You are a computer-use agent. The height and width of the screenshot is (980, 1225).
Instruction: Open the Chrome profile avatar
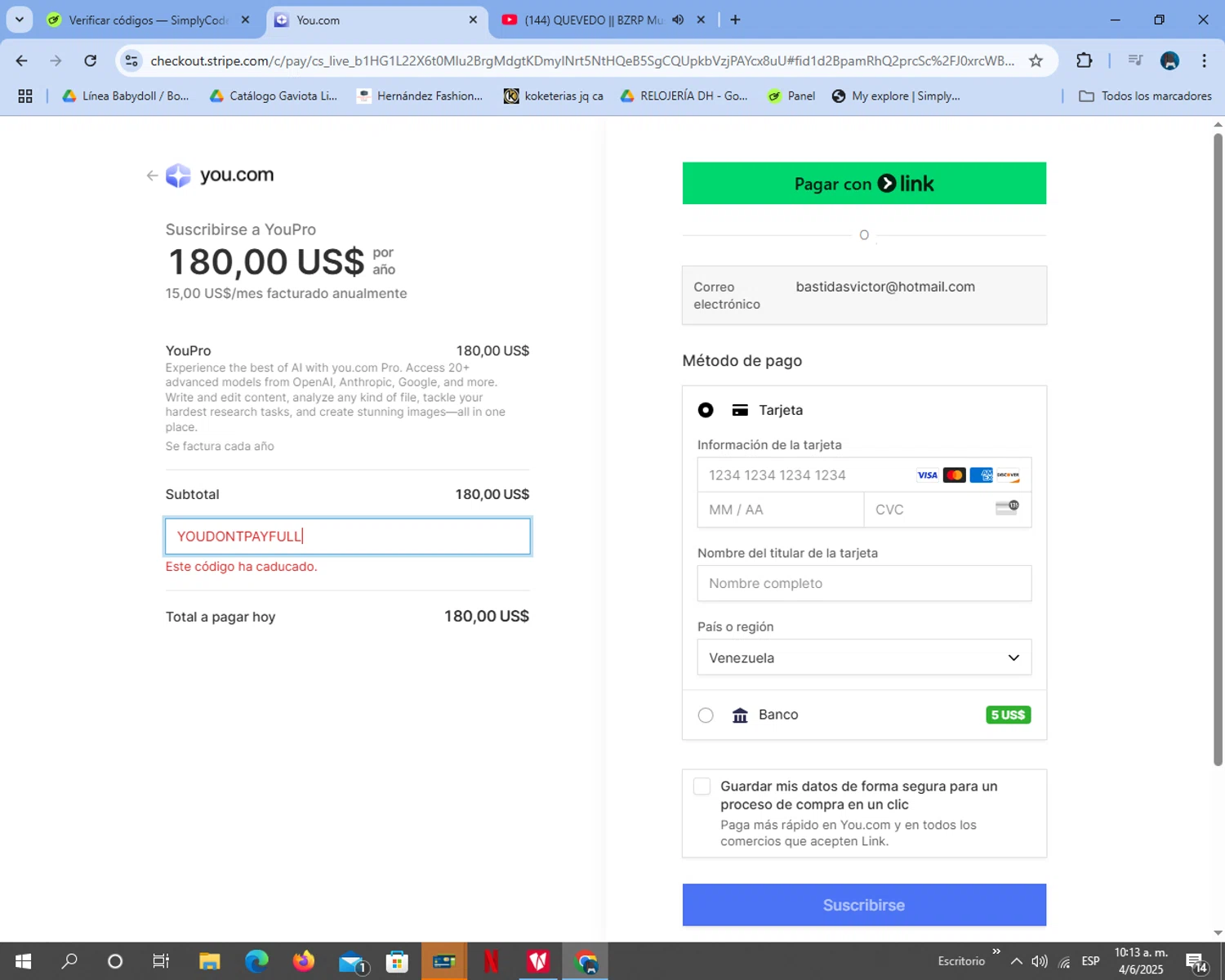click(1169, 60)
